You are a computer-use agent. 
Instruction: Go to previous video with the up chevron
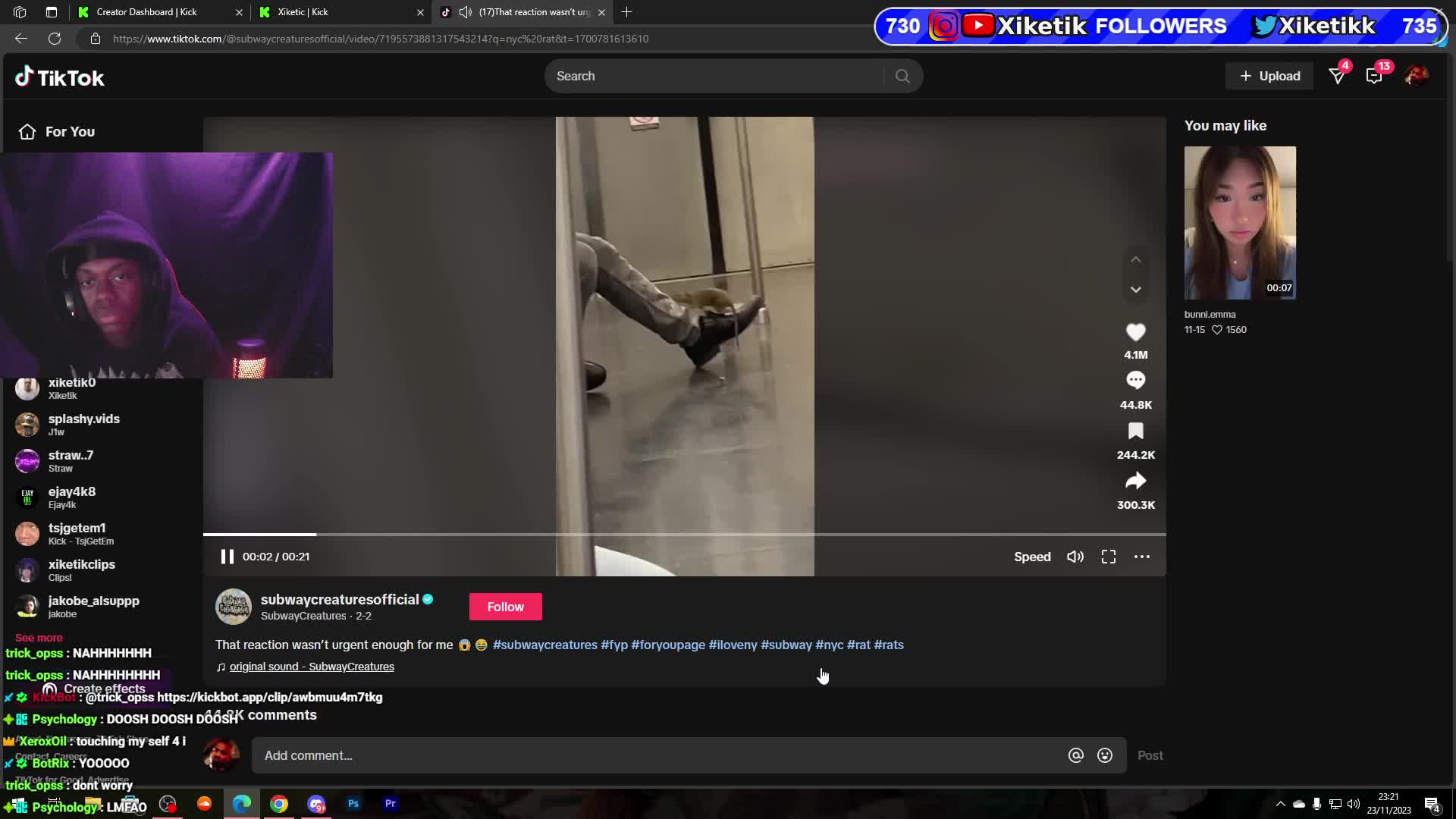click(x=1135, y=260)
